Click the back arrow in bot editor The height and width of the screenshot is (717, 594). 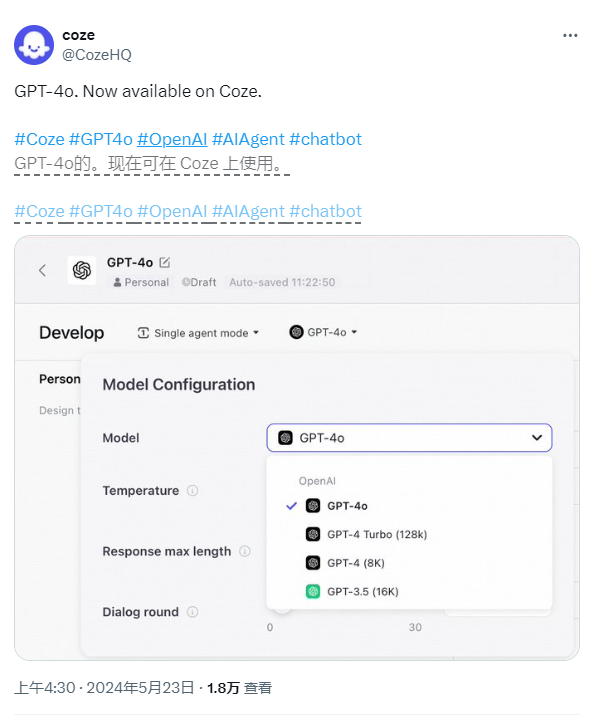(x=43, y=270)
